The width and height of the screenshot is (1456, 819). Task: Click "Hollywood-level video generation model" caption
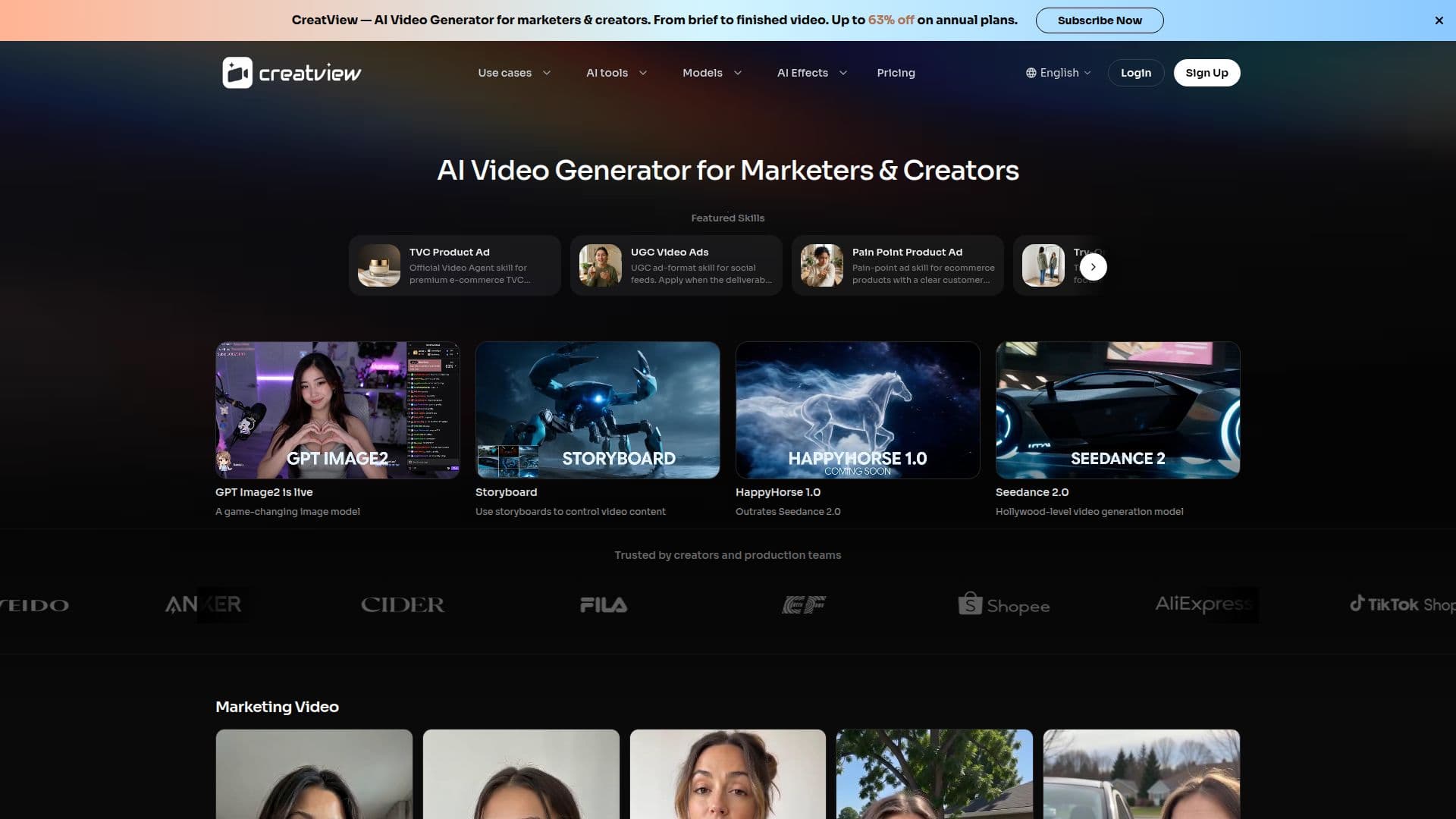(x=1089, y=512)
